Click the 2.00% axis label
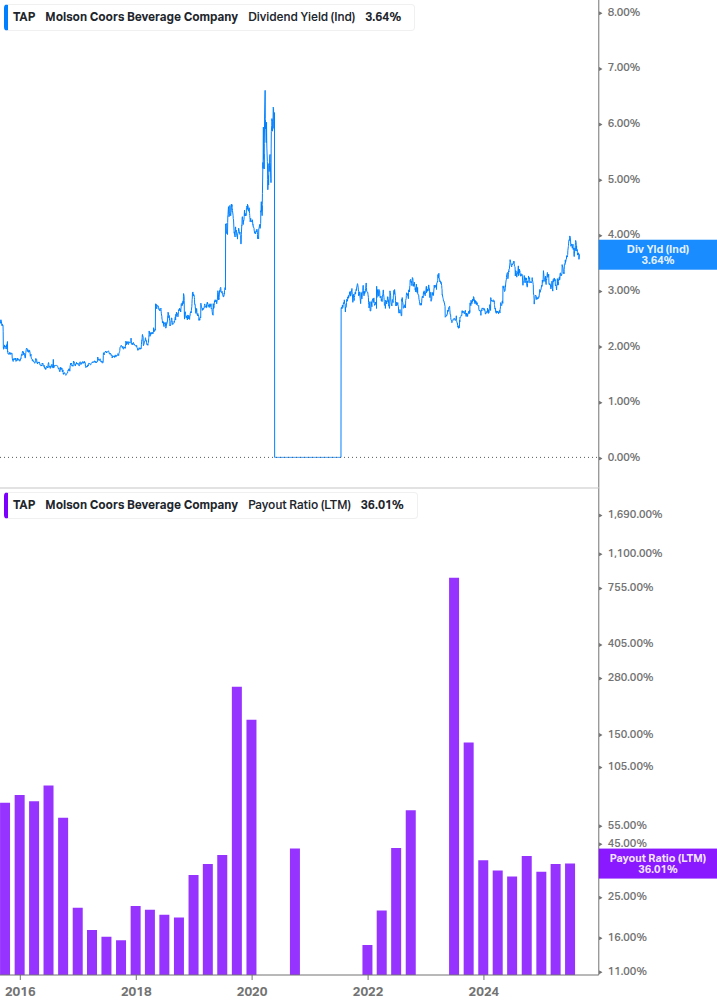 tap(623, 346)
